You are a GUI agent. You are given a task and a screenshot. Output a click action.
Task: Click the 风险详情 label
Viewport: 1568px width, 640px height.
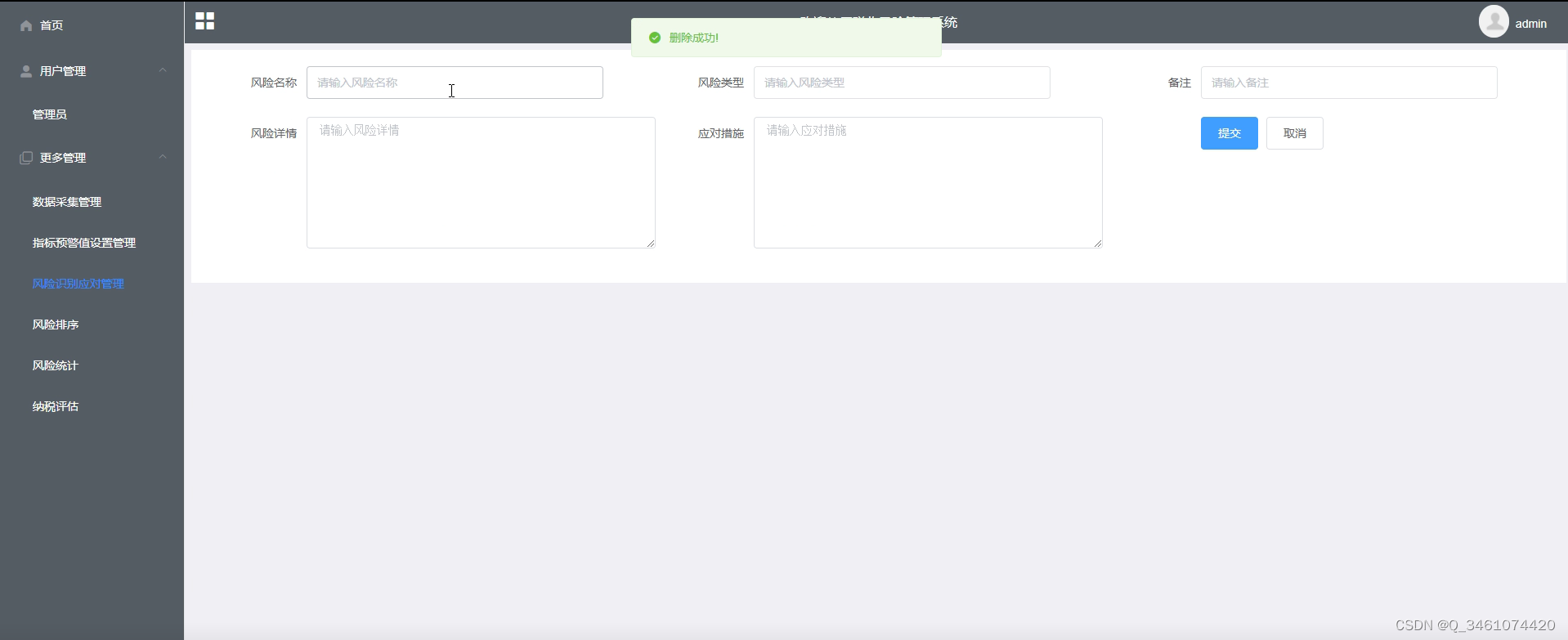pos(274,133)
